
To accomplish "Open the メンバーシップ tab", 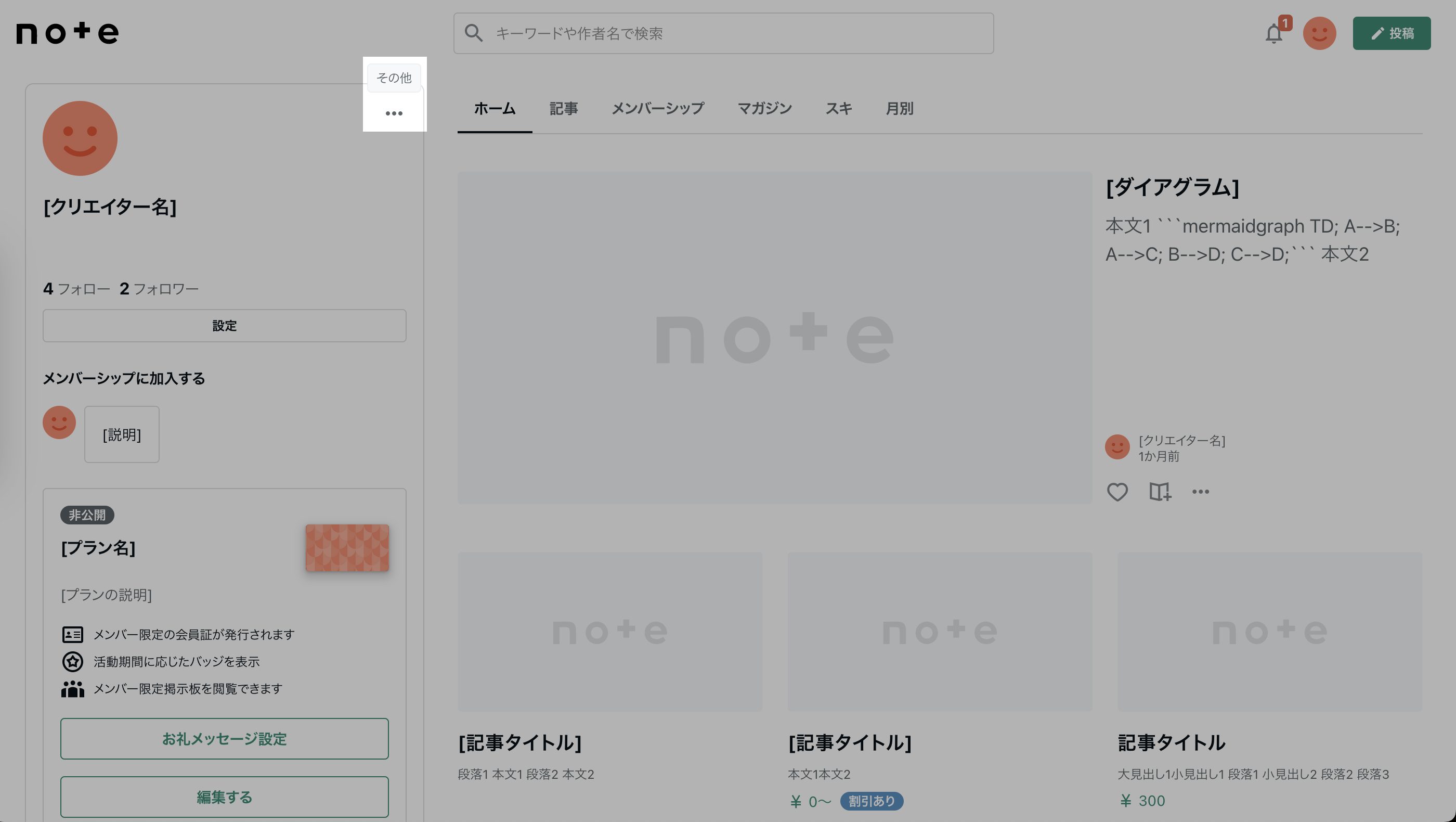I will click(658, 109).
